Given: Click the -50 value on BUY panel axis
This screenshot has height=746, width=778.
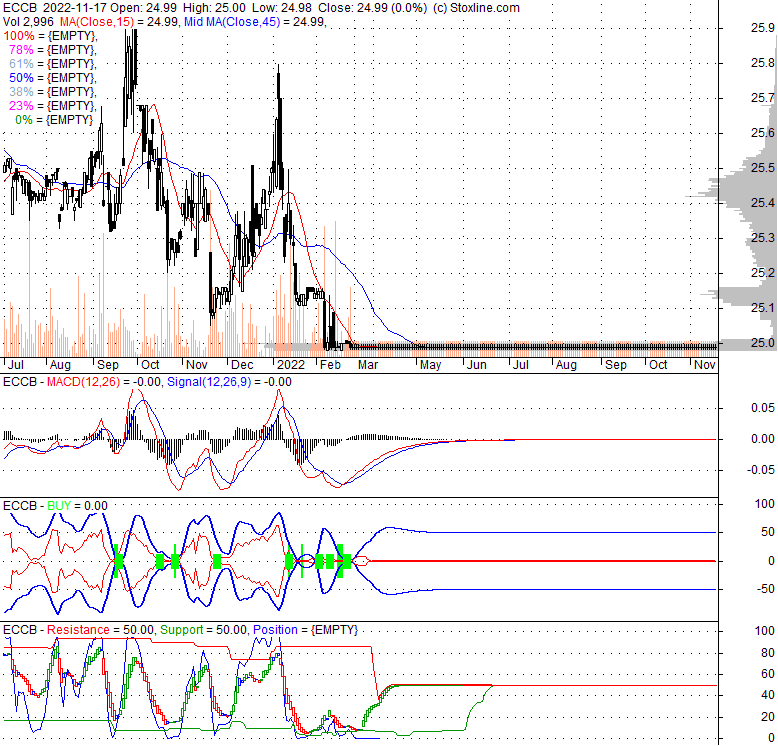Looking at the screenshot, I should coord(766,589).
